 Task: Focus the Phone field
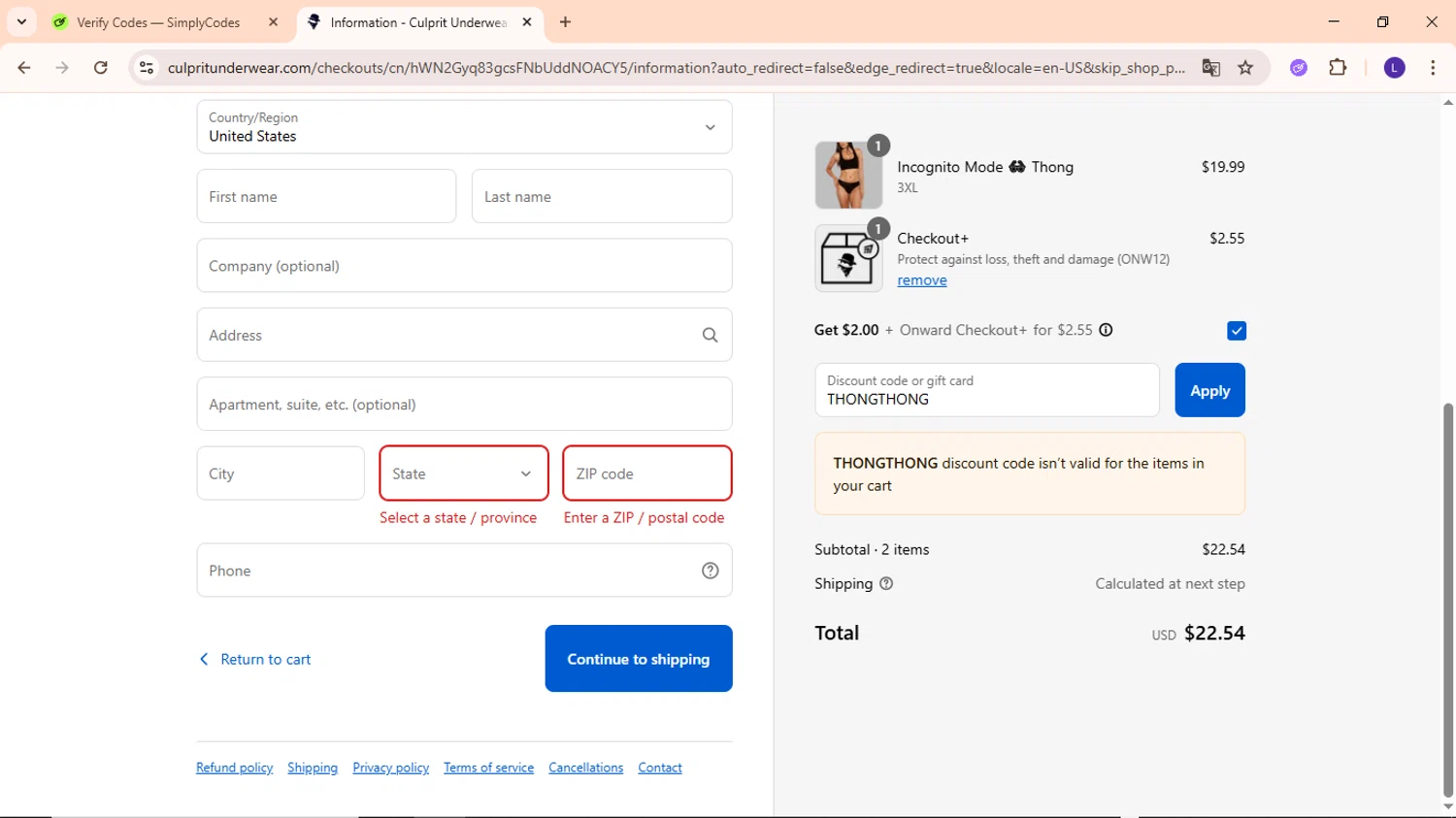coord(464,571)
